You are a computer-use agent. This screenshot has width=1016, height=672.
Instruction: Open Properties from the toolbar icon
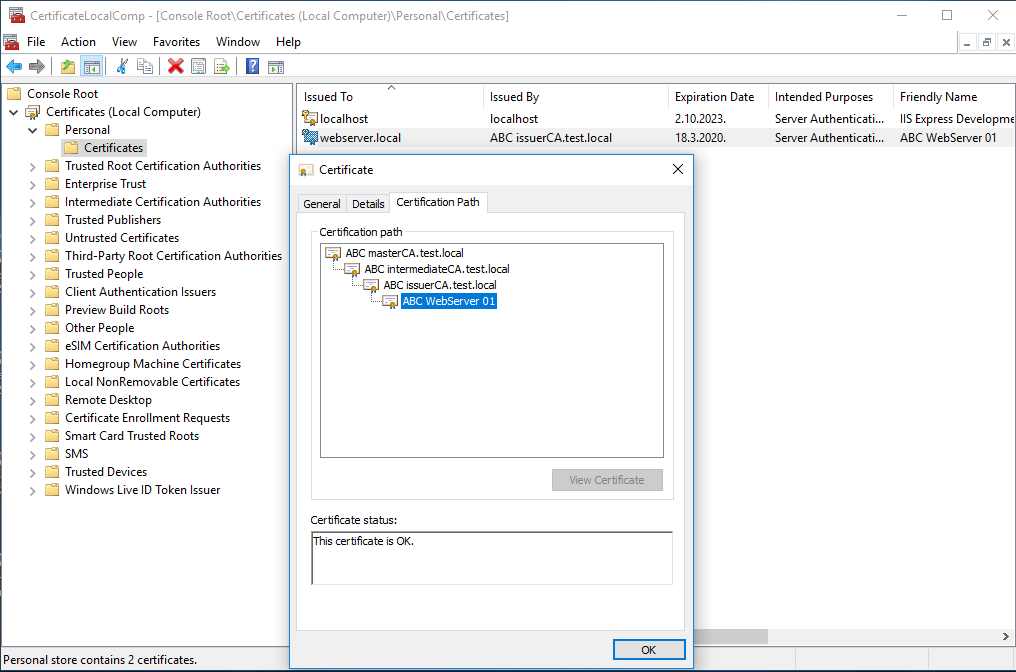click(x=199, y=66)
